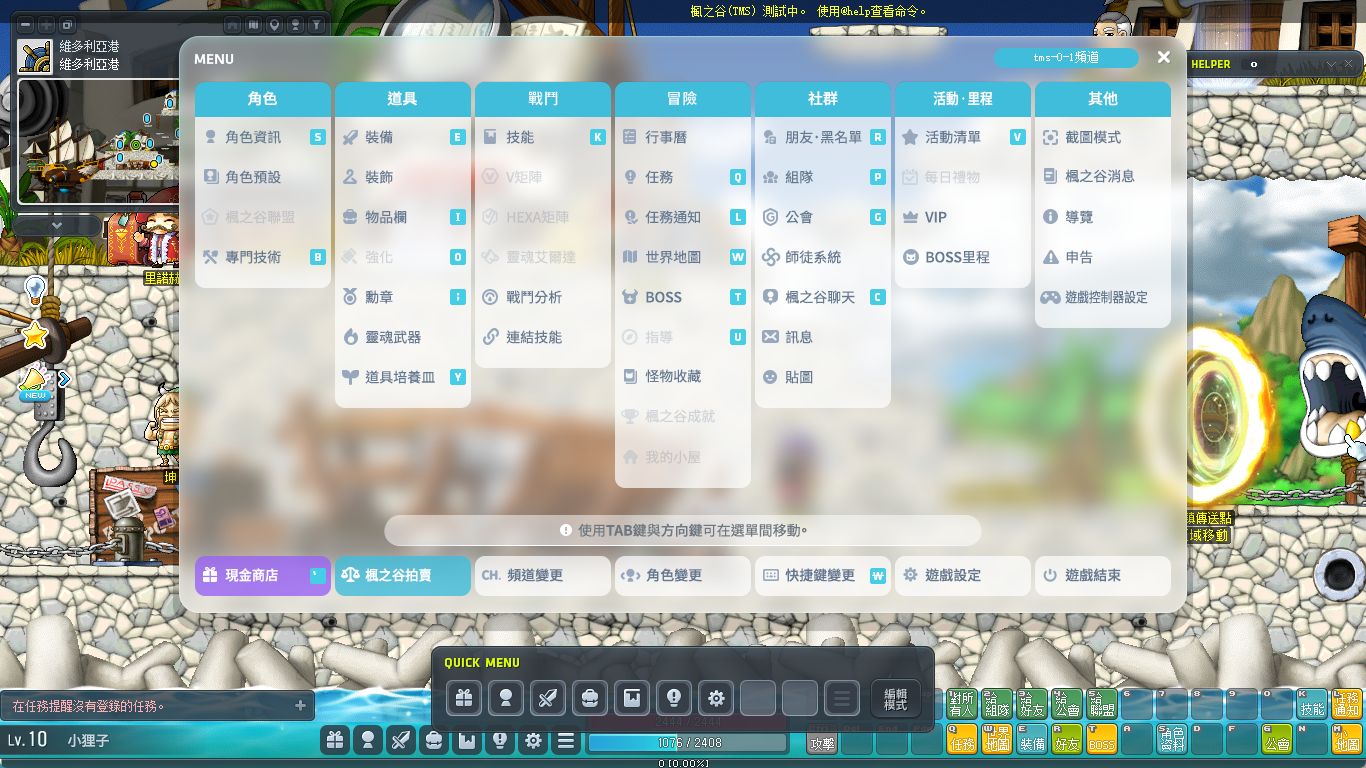Click the 快捷鍵變更 button
Viewport: 1366px width, 768px height.
823,576
